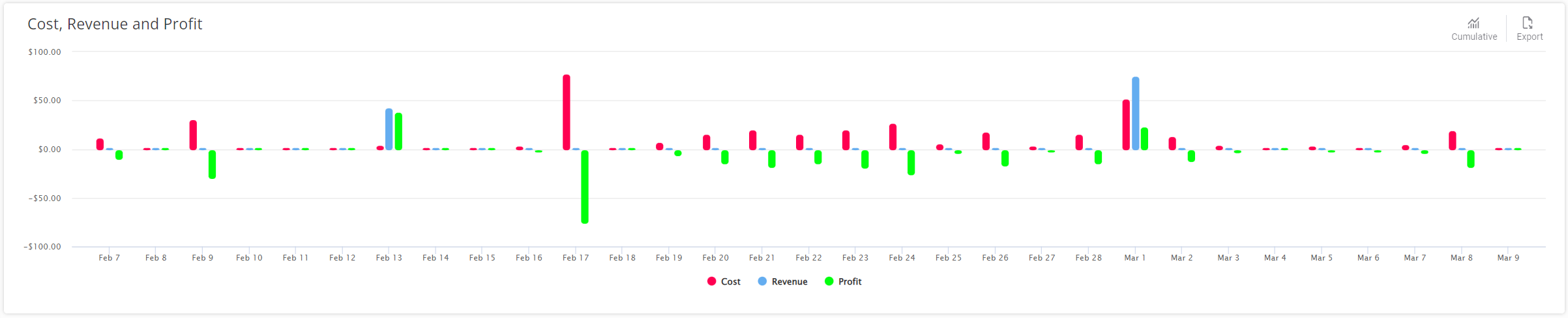Click the Feb 17 x-axis date label
Screen dimensions: 1568x318
[576, 258]
